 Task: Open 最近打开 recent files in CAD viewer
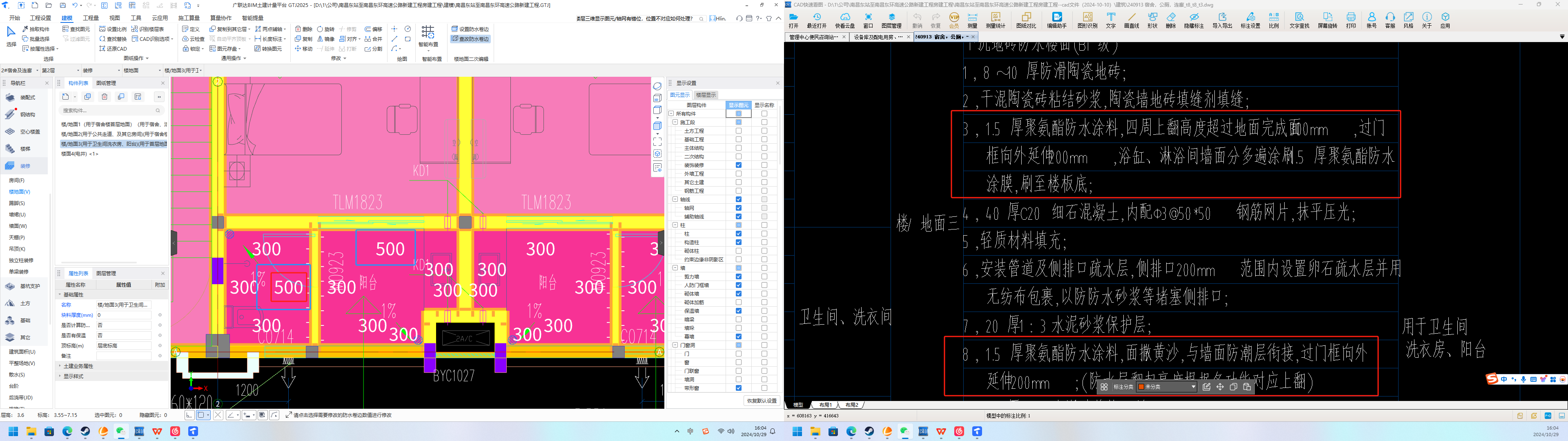(816, 21)
